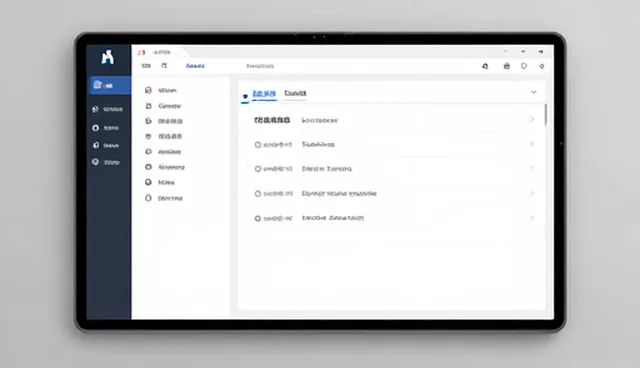Click the white app logo in dark sidebar

click(107, 57)
